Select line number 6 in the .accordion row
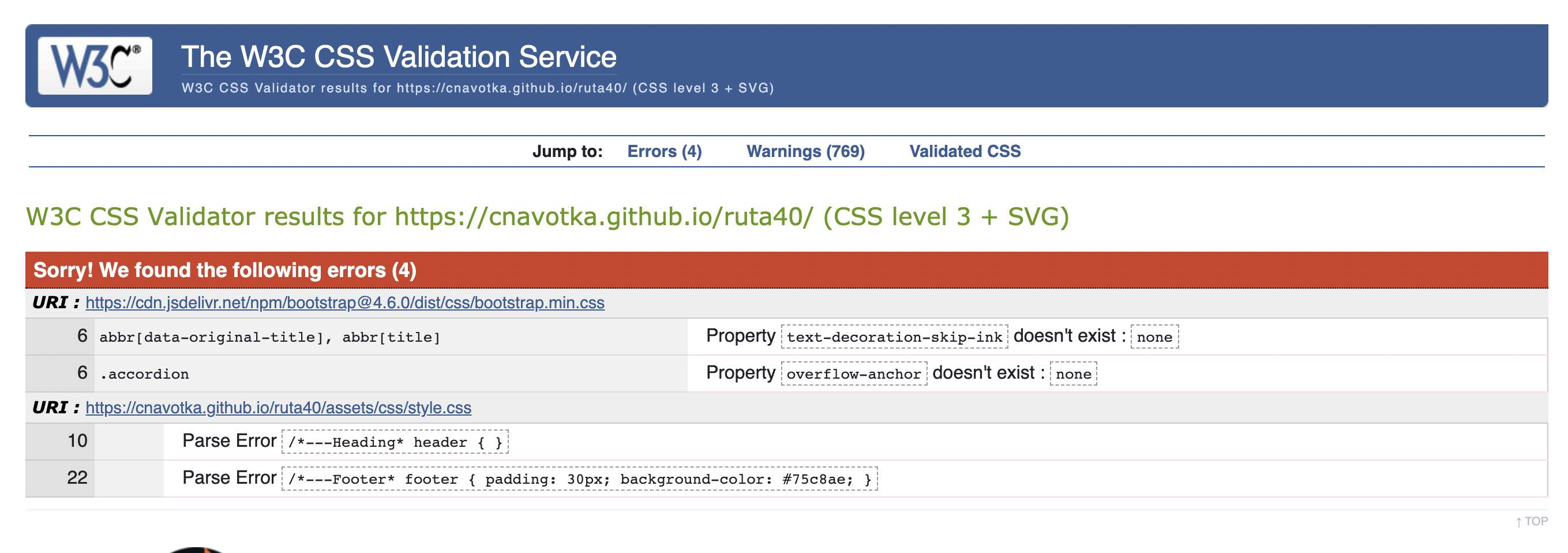 coord(82,373)
